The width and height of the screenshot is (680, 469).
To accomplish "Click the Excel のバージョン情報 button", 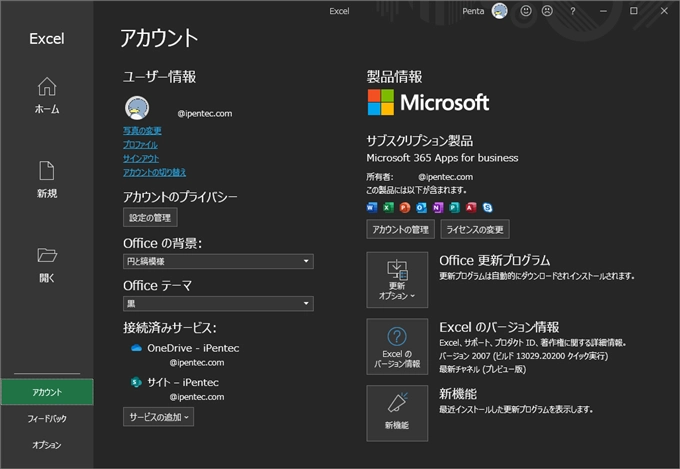I will click(397, 347).
